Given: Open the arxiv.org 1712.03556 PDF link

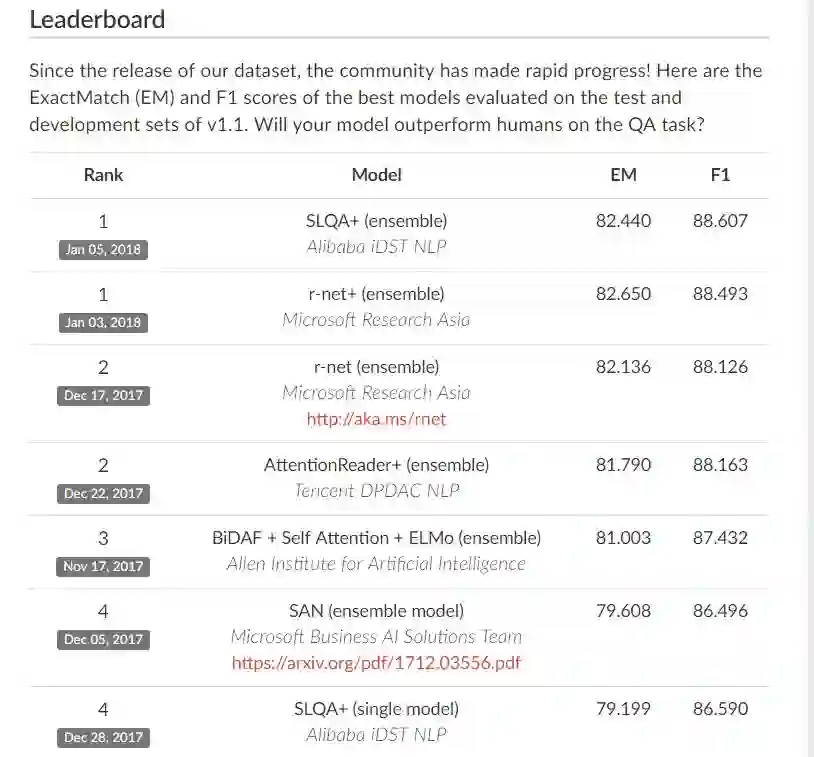Looking at the screenshot, I should coord(376,663).
